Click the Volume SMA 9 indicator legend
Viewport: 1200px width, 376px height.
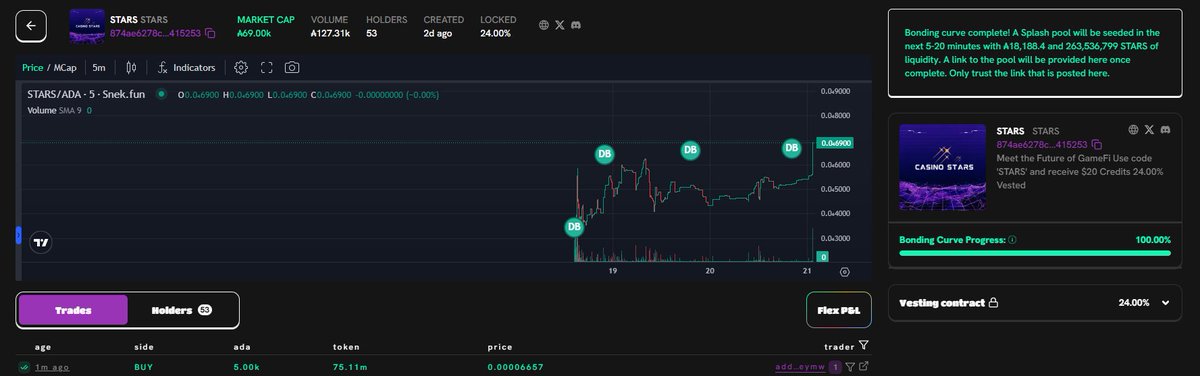pos(59,110)
